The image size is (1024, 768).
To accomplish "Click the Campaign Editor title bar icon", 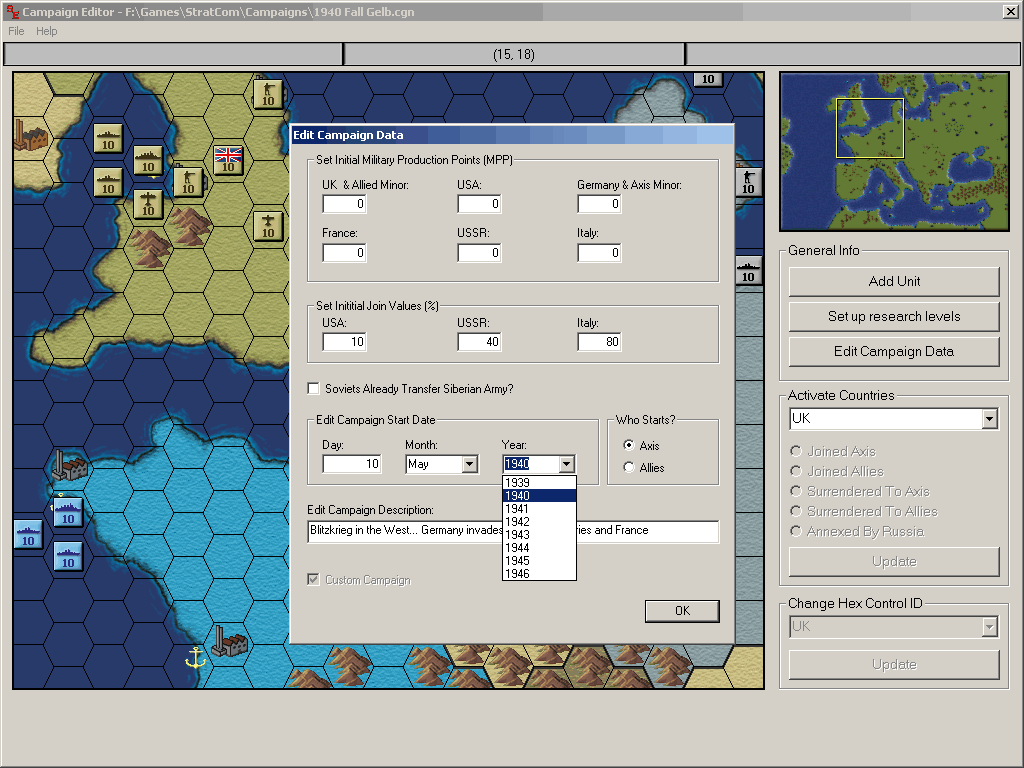I will 12,11.
